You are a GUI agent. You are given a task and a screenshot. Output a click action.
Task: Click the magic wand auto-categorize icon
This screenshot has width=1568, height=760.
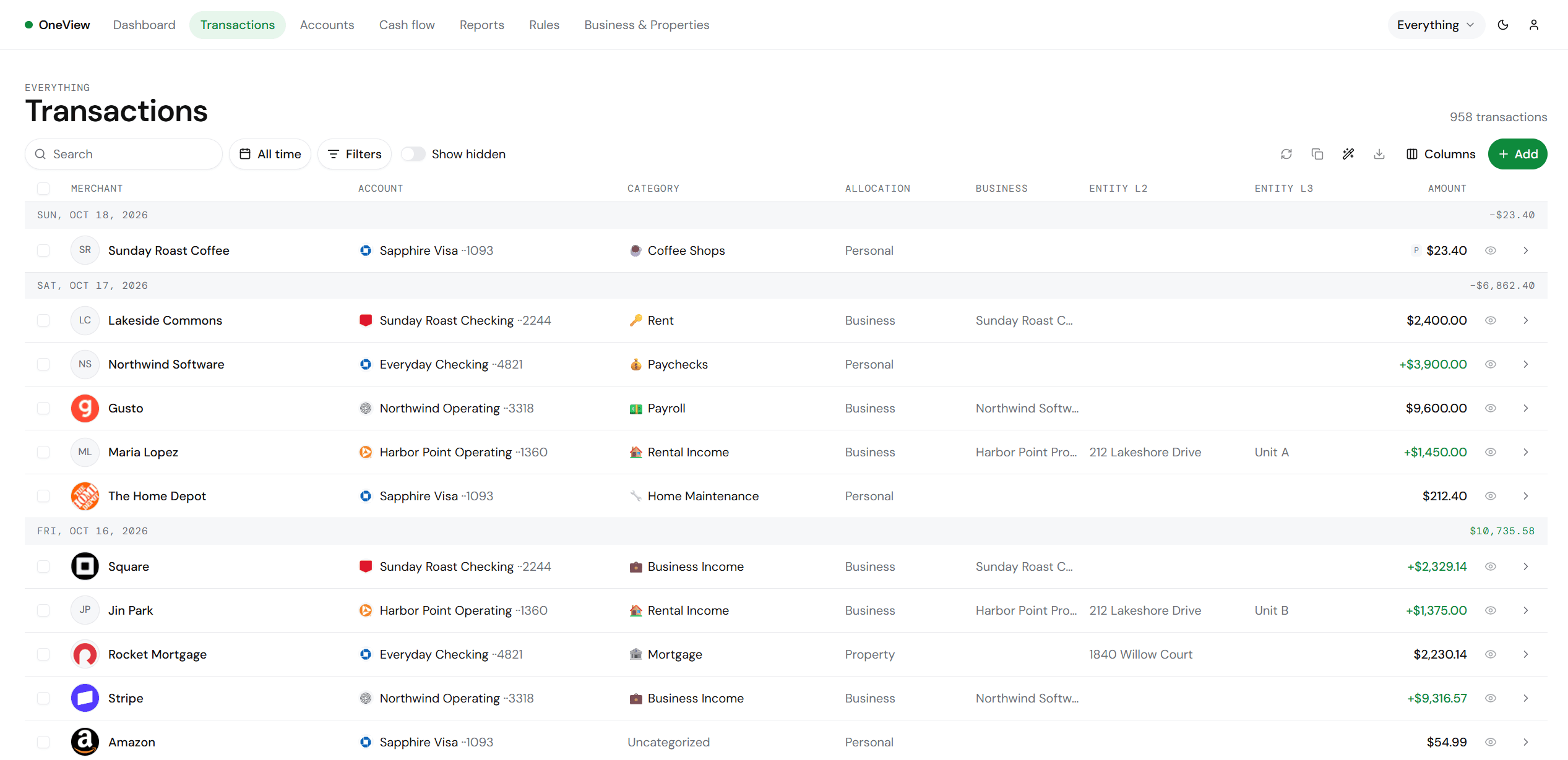[1348, 154]
